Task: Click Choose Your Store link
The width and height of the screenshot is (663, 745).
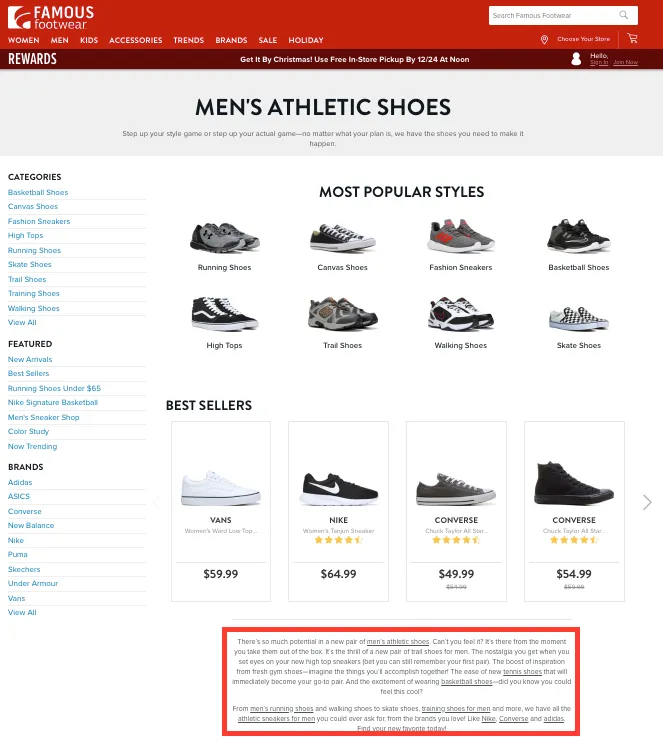Action: pyautogui.click(x=583, y=39)
